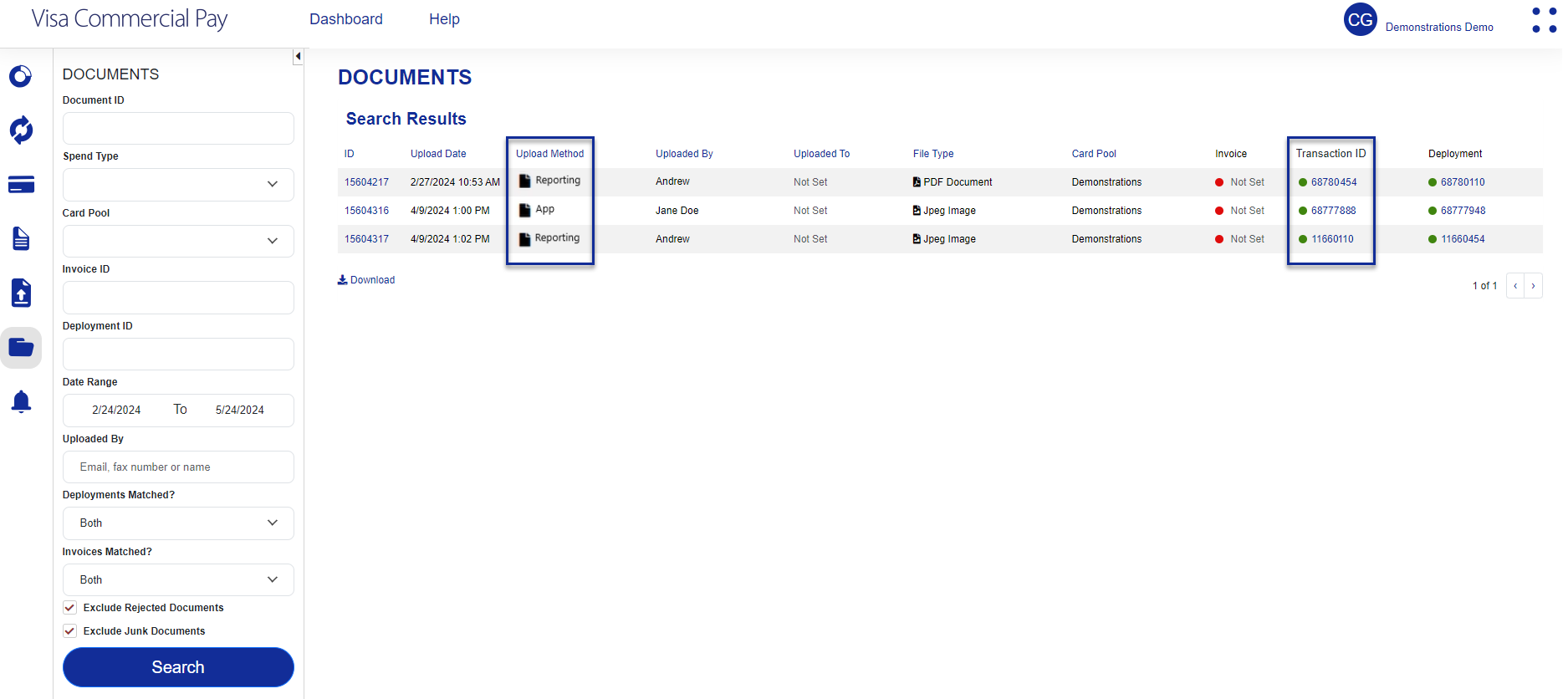Click the end date 5/24/2024 field

(x=240, y=411)
